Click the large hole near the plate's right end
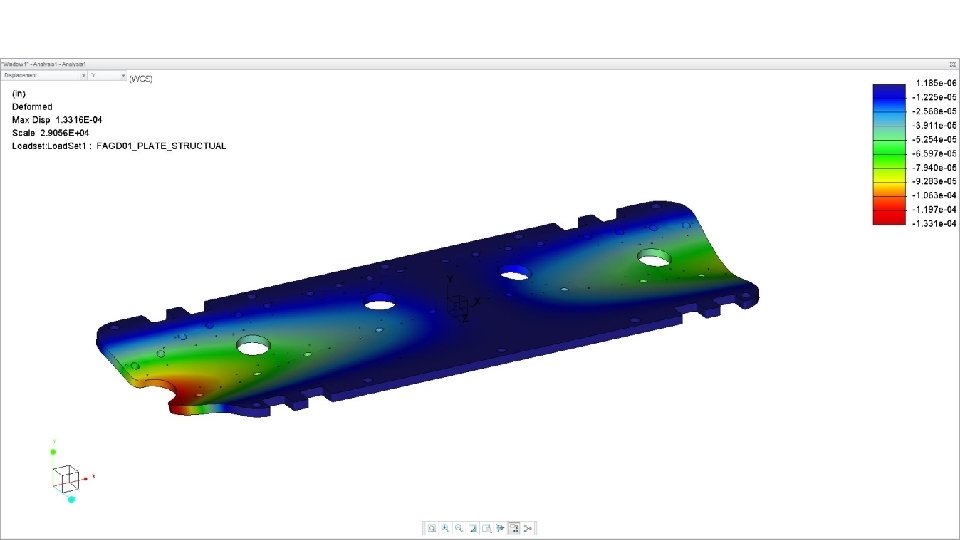 [654, 258]
